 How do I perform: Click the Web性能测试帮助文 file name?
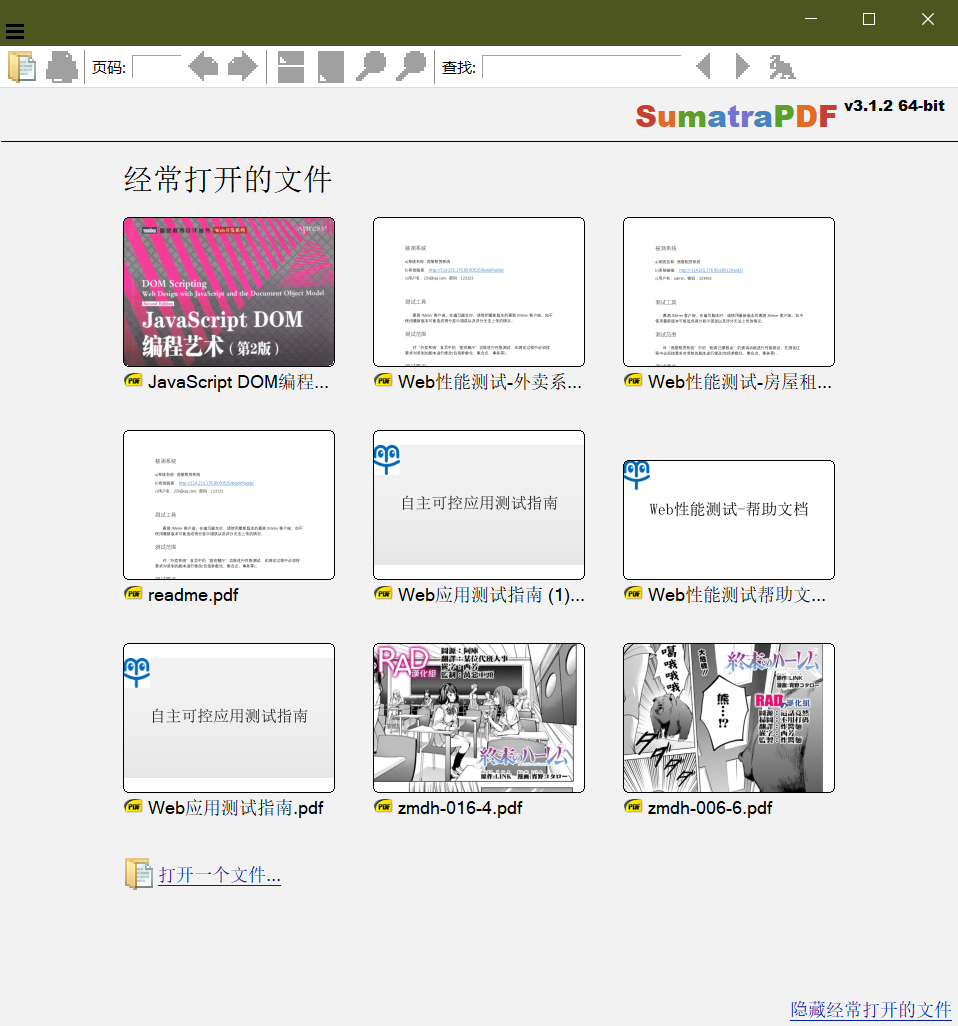point(737,595)
